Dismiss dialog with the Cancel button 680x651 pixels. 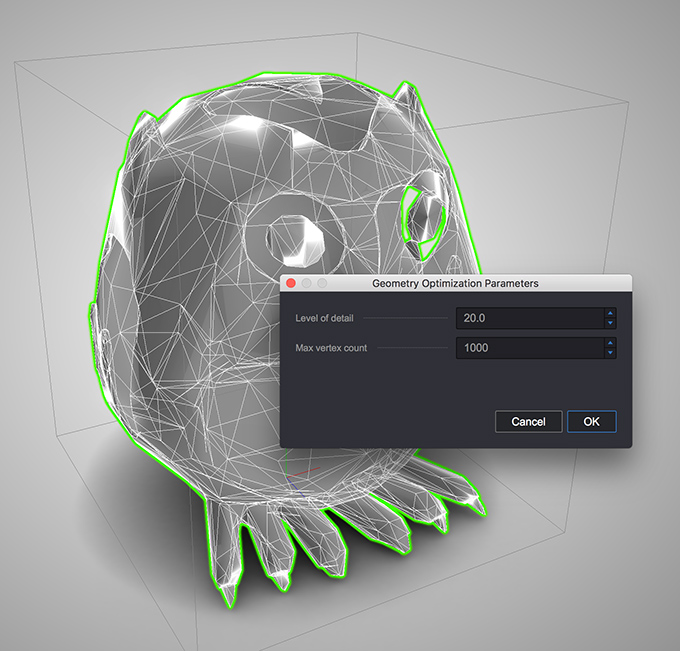[528, 422]
